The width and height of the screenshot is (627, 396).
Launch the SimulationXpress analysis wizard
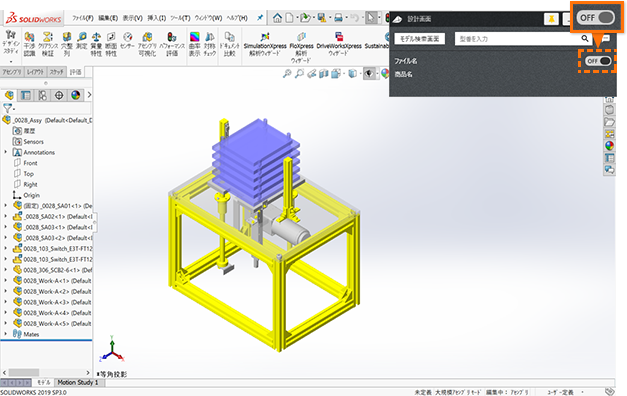265,44
